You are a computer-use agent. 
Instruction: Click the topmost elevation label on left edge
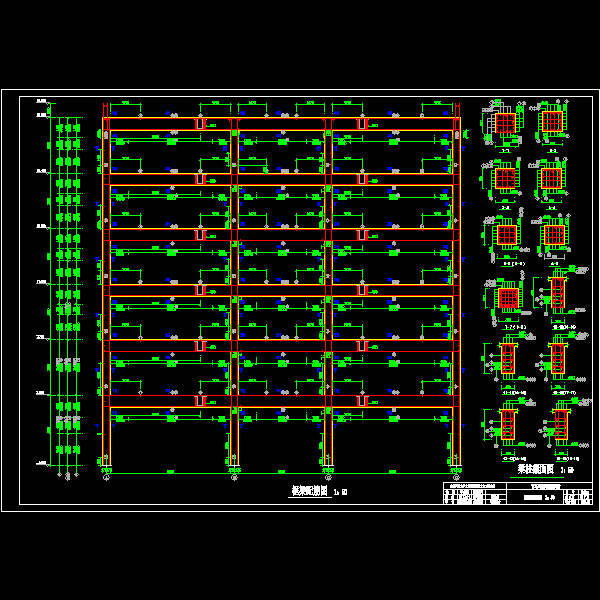[42, 101]
